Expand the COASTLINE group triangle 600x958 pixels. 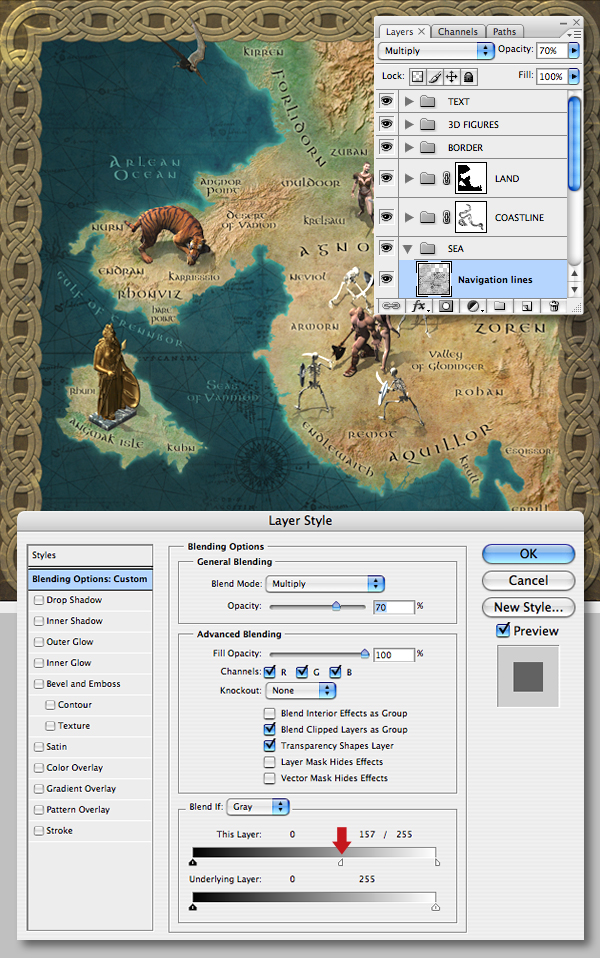click(x=409, y=218)
